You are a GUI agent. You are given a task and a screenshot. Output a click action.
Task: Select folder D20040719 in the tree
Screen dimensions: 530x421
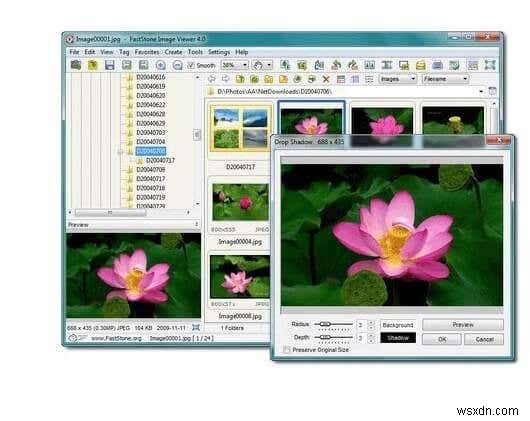151,197
